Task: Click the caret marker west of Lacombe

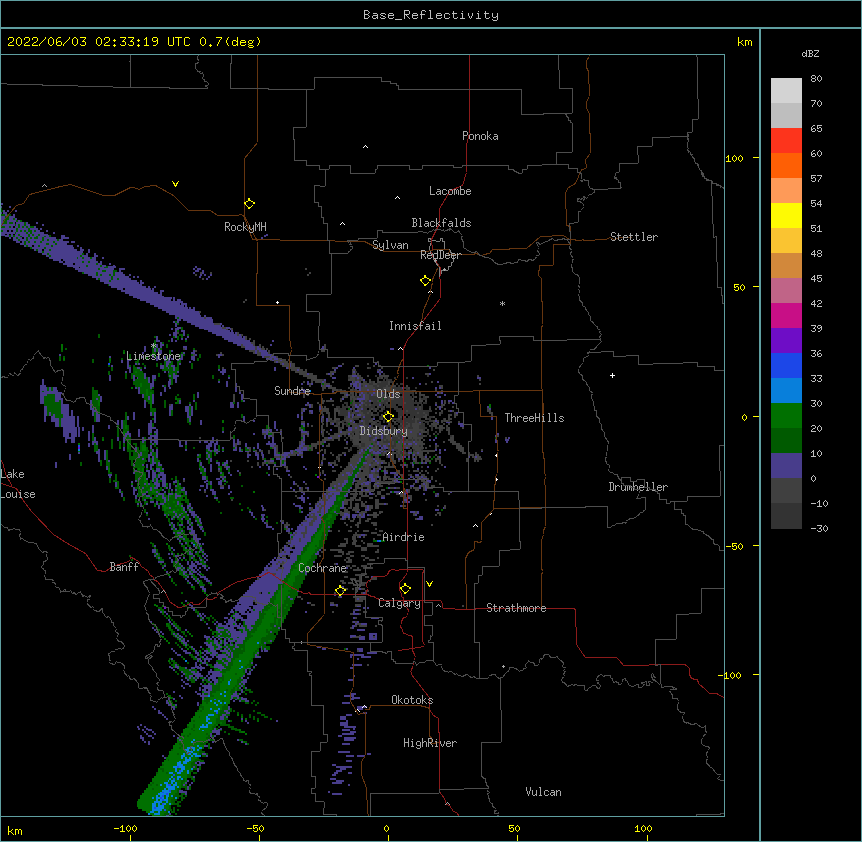Action: click(x=397, y=197)
